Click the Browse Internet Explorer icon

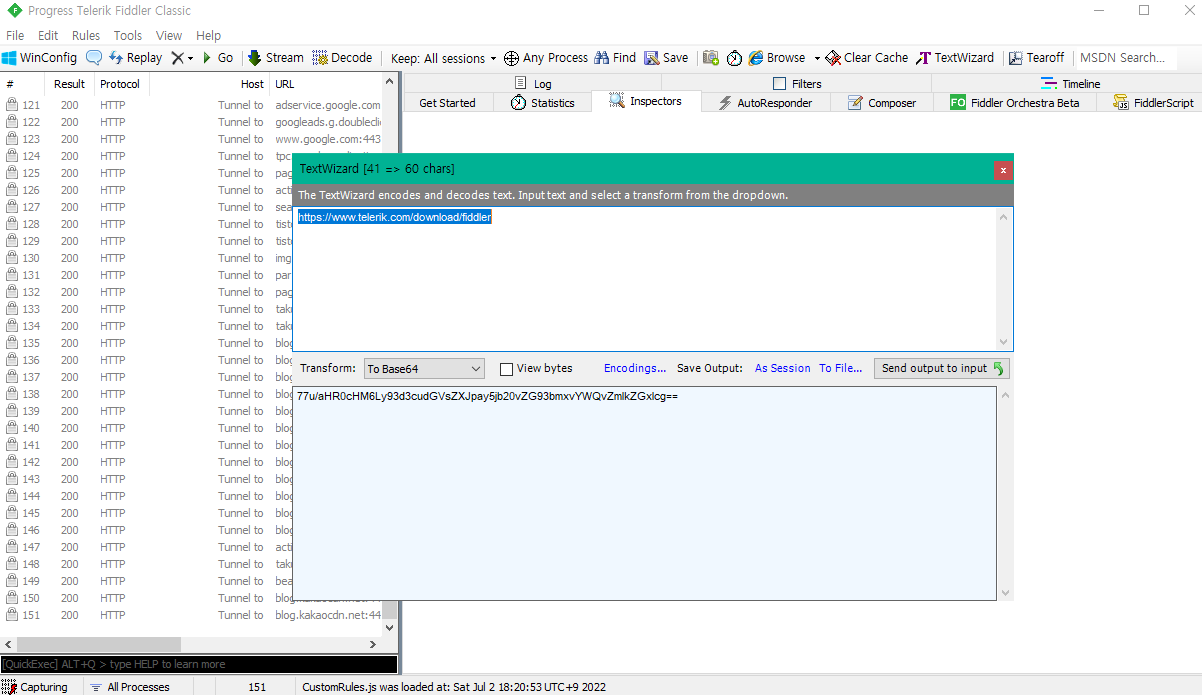pyautogui.click(x=756, y=58)
